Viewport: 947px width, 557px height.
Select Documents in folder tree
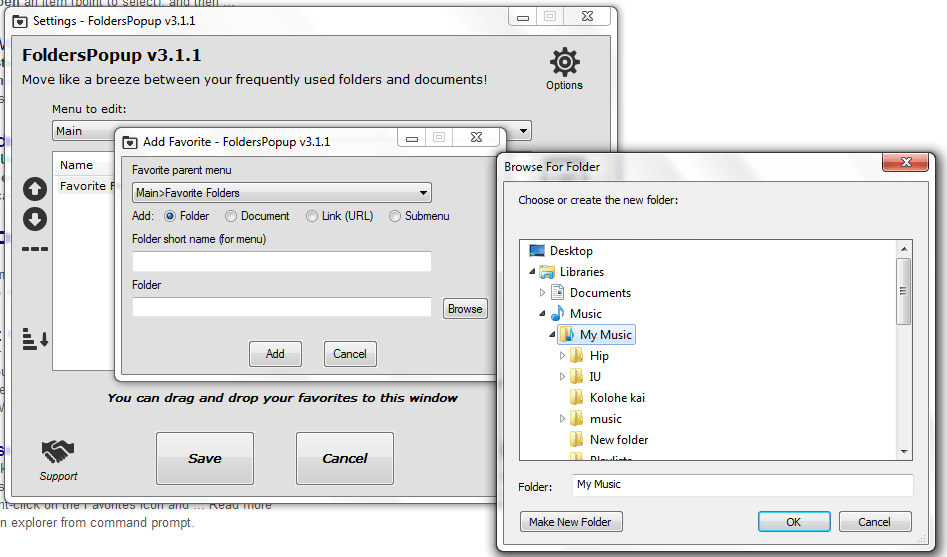pyautogui.click(x=600, y=293)
